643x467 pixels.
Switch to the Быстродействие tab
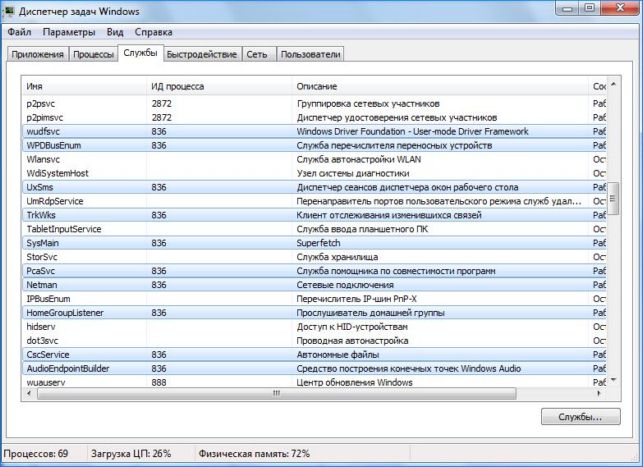tap(202, 54)
